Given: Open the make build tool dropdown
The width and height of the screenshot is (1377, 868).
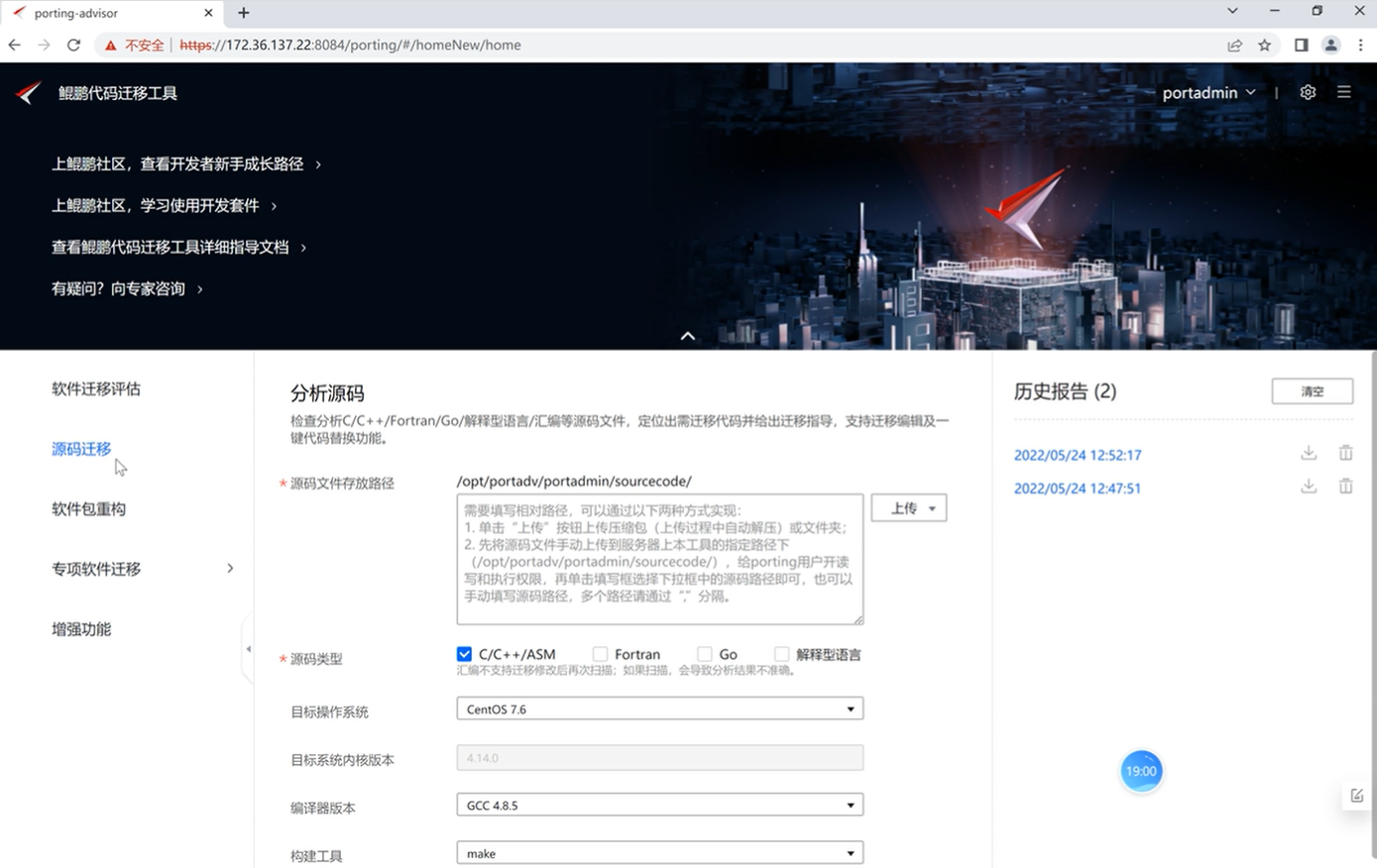Looking at the screenshot, I should 660,852.
